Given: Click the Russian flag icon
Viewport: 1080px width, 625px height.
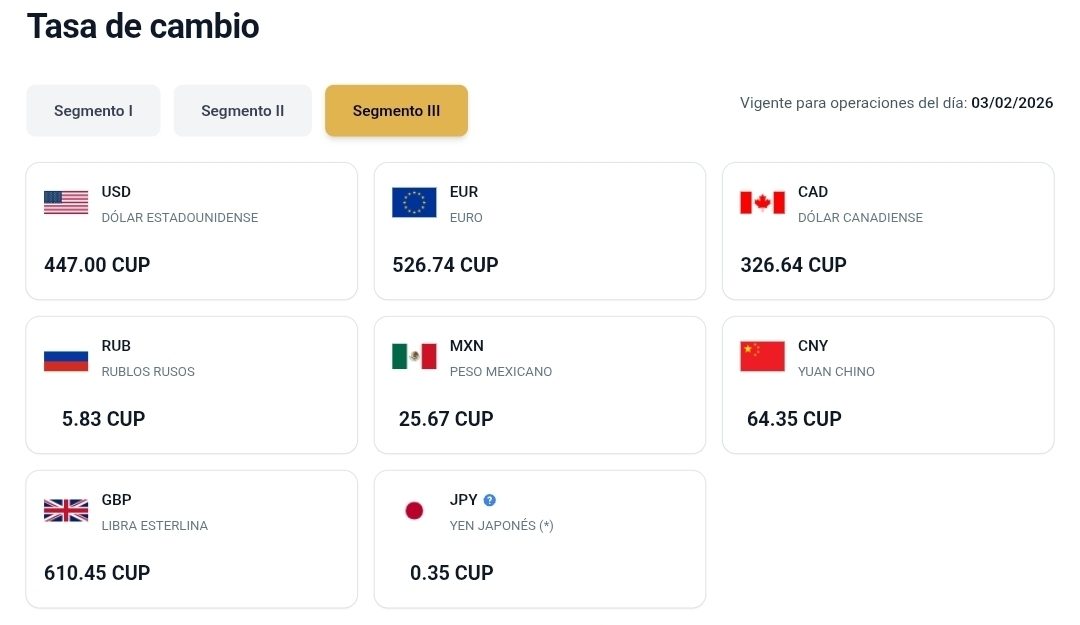Looking at the screenshot, I should pyautogui.click(x=66, y=357).
